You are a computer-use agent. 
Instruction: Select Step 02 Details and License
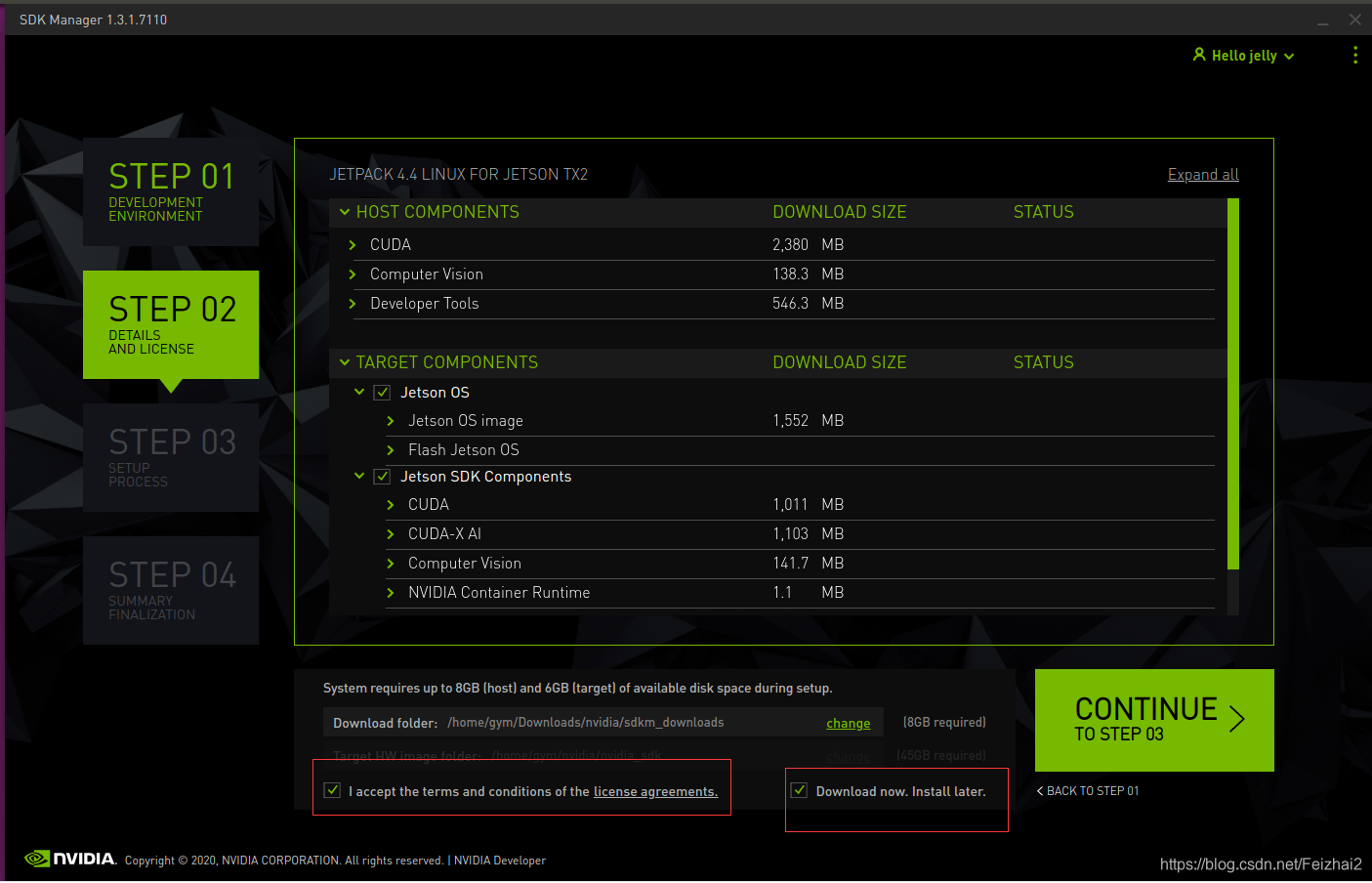[171, 324]
